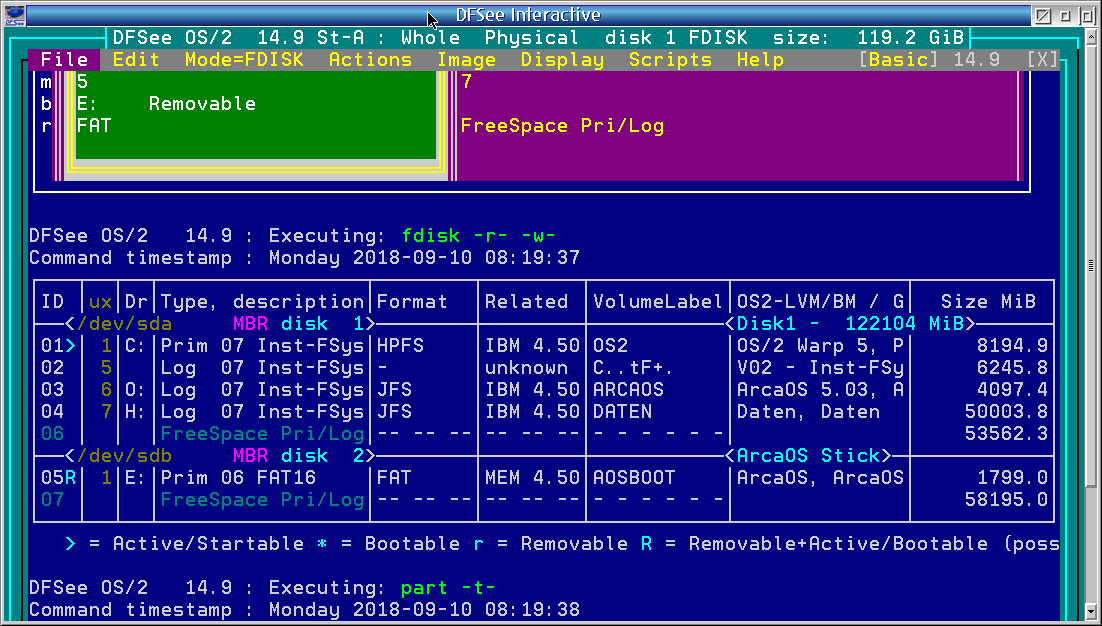Click the [Basic] mode indicator

(x=898, y=60)
